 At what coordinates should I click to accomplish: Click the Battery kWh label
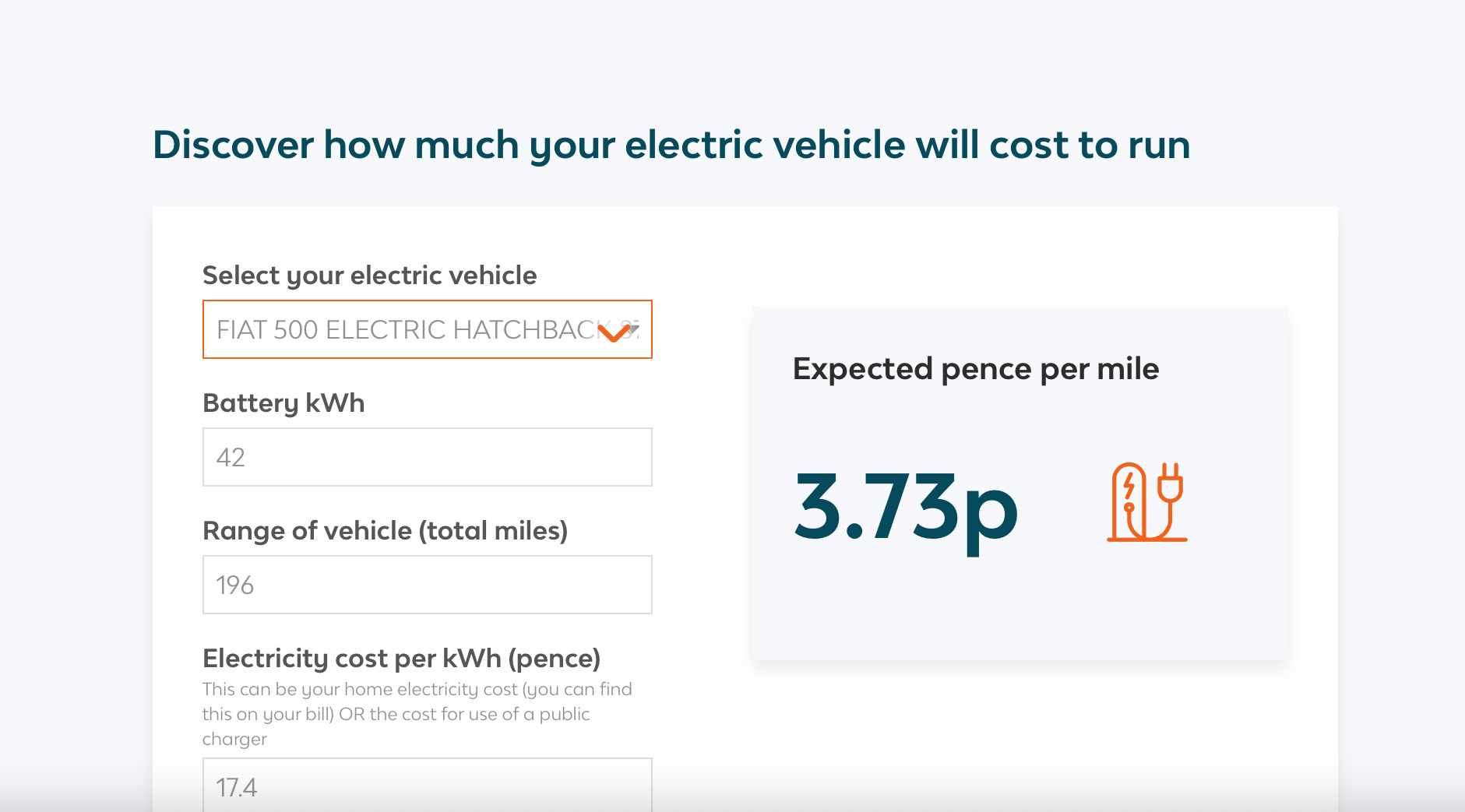click(283, 403)
